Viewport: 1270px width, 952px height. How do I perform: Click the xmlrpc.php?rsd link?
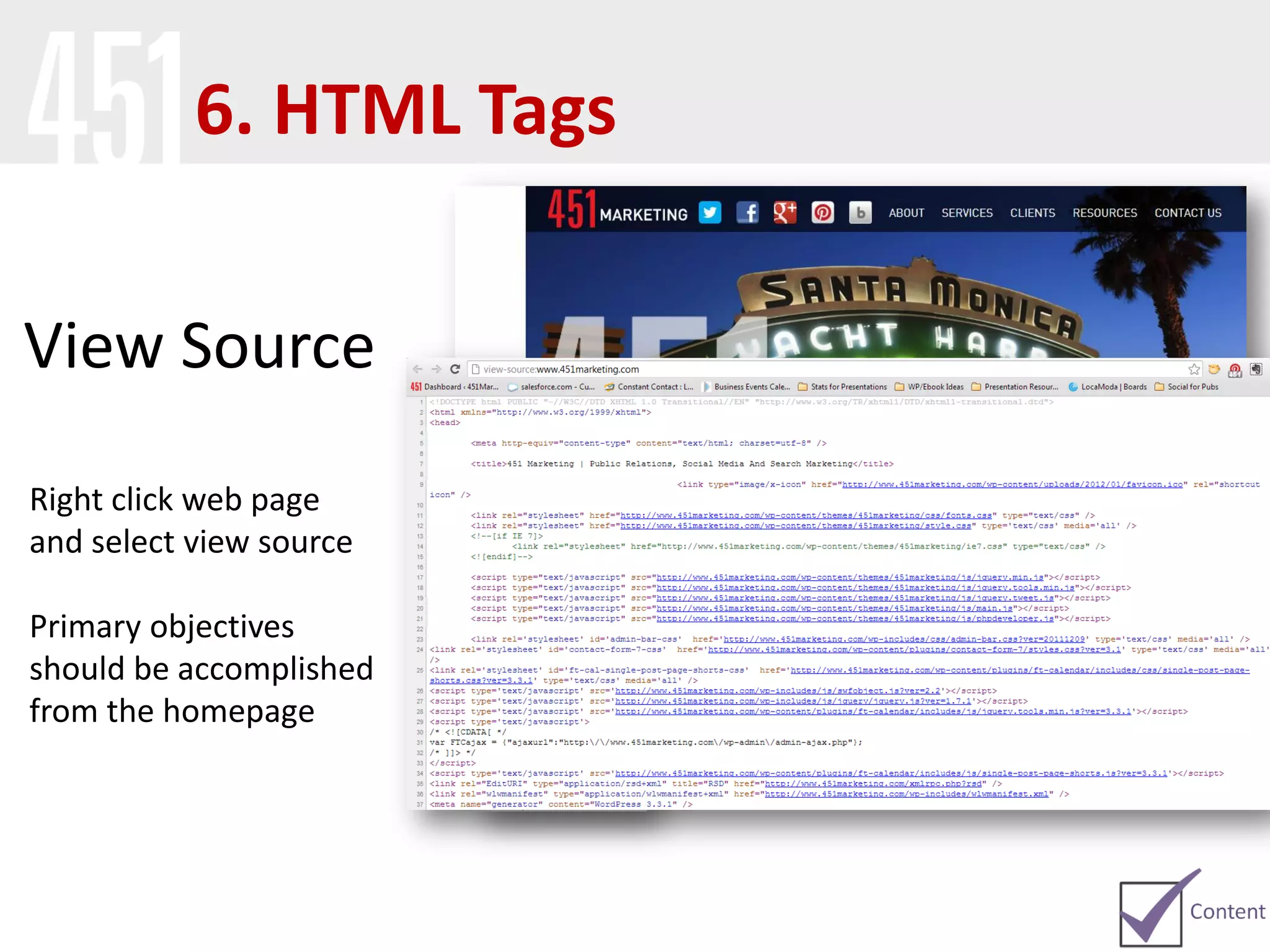(873, 784)
